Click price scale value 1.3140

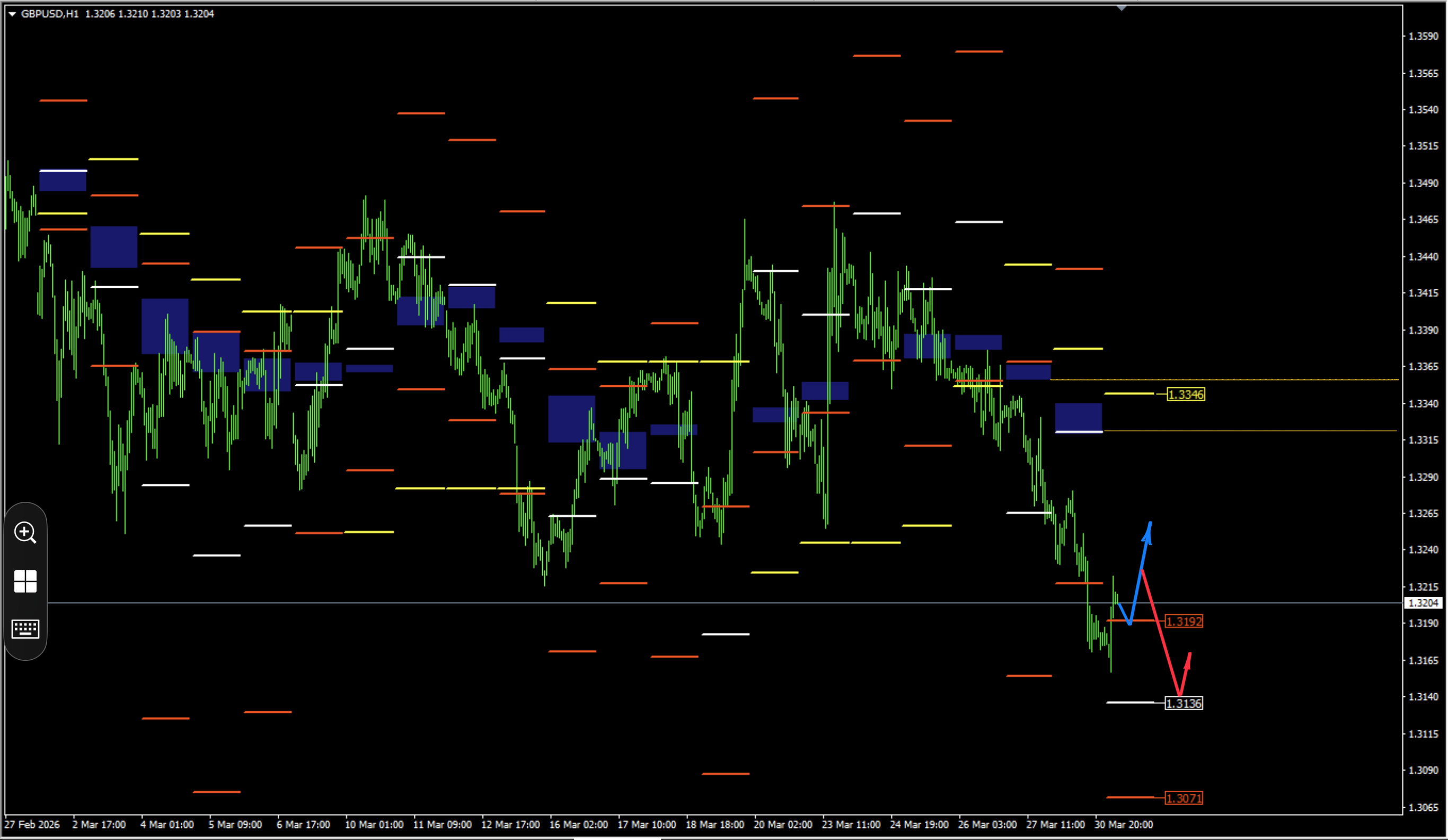coord(1423,697)
